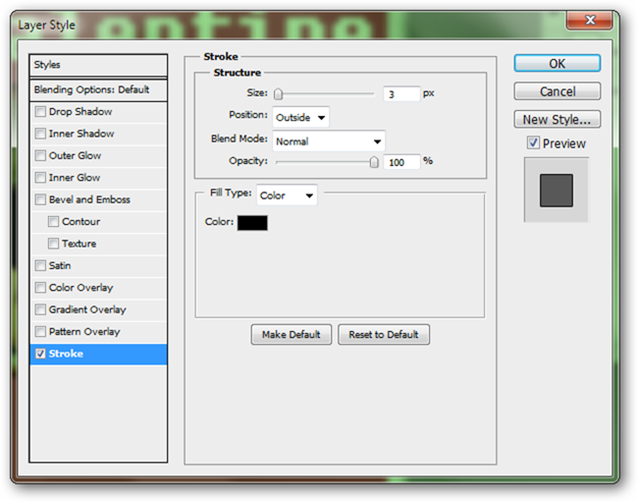Viewport: 638px width, 502px height.
Task: Click the Cancel button
Action: click(x=557, y=91)
